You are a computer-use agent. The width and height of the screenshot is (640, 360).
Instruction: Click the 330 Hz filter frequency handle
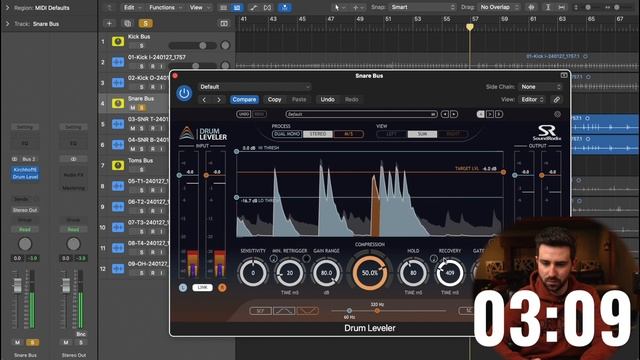[377, 311]
